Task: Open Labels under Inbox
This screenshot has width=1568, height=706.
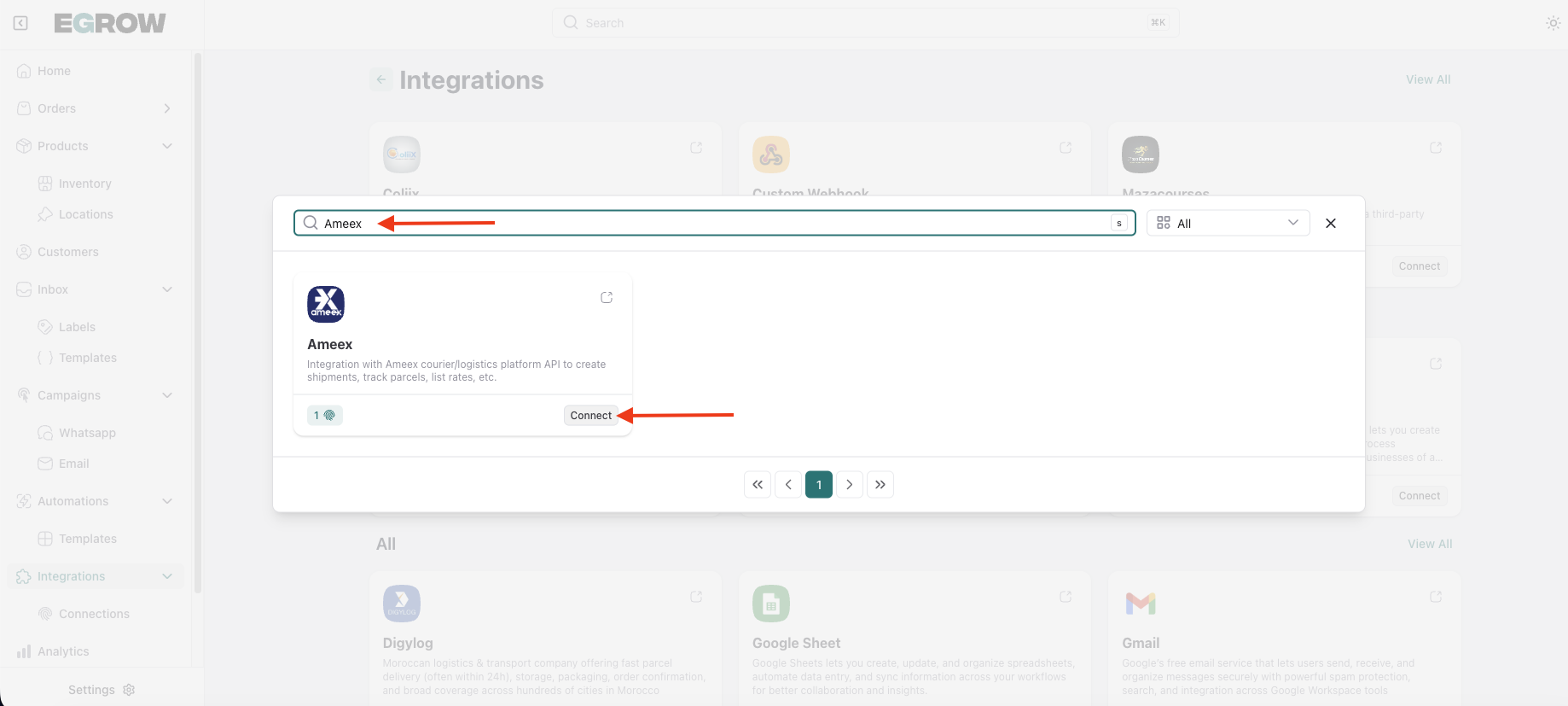Action: [77, 327]
